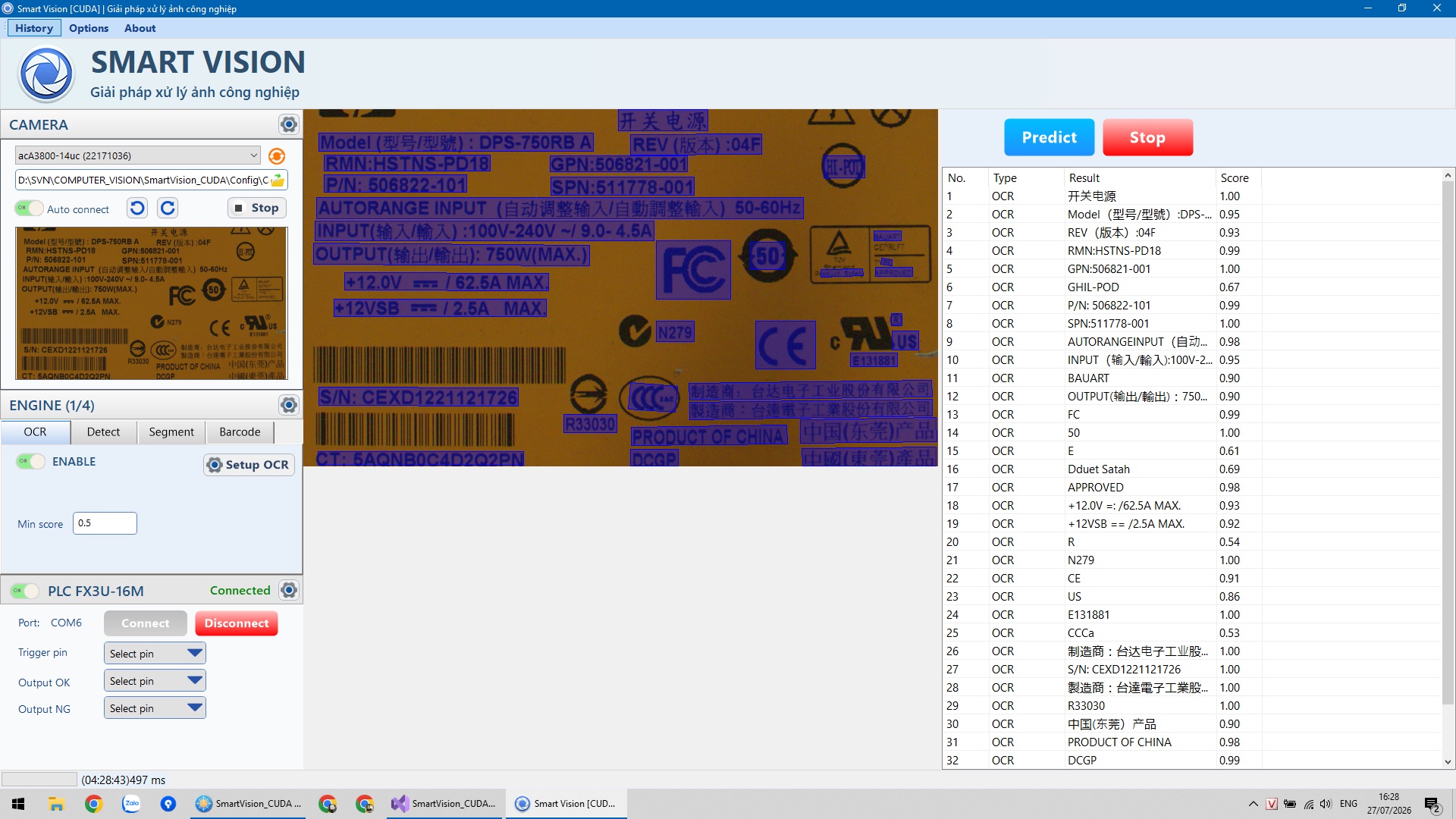Toggle the OCR ENABLE switch
1456x819 pixels.
[30, 461]
